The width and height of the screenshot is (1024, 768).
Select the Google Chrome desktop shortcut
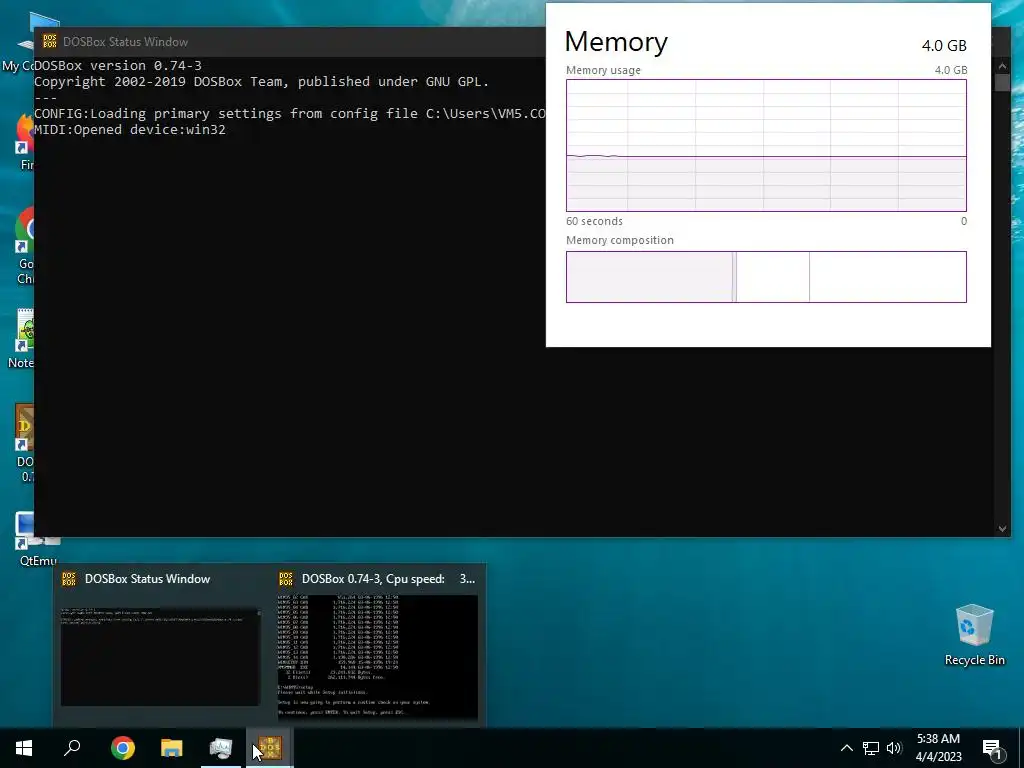(25, 247)
